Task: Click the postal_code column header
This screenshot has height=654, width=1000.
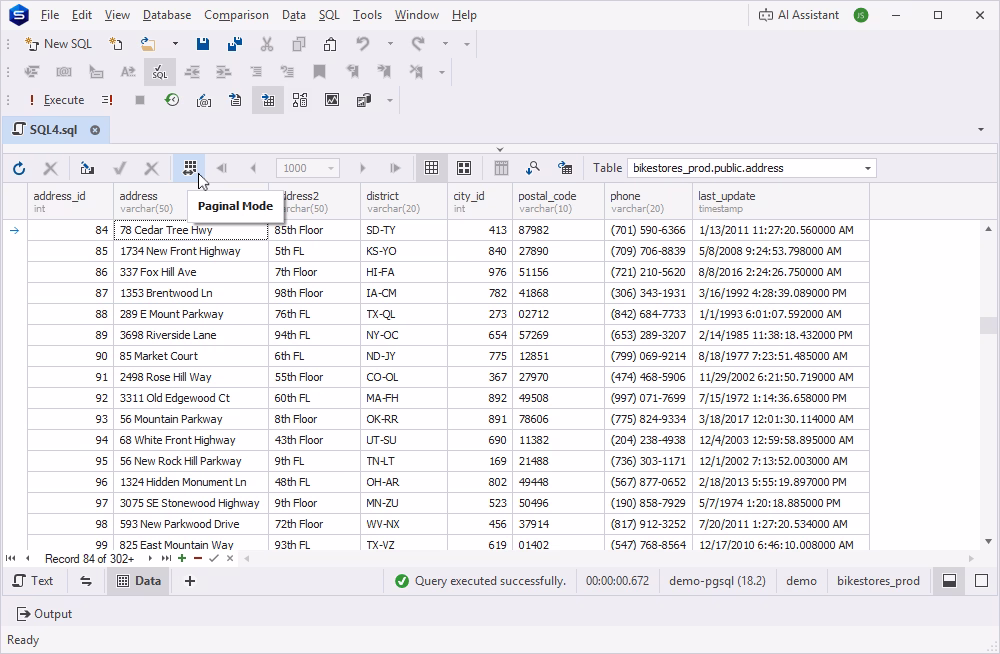Action: click(558, 201)
